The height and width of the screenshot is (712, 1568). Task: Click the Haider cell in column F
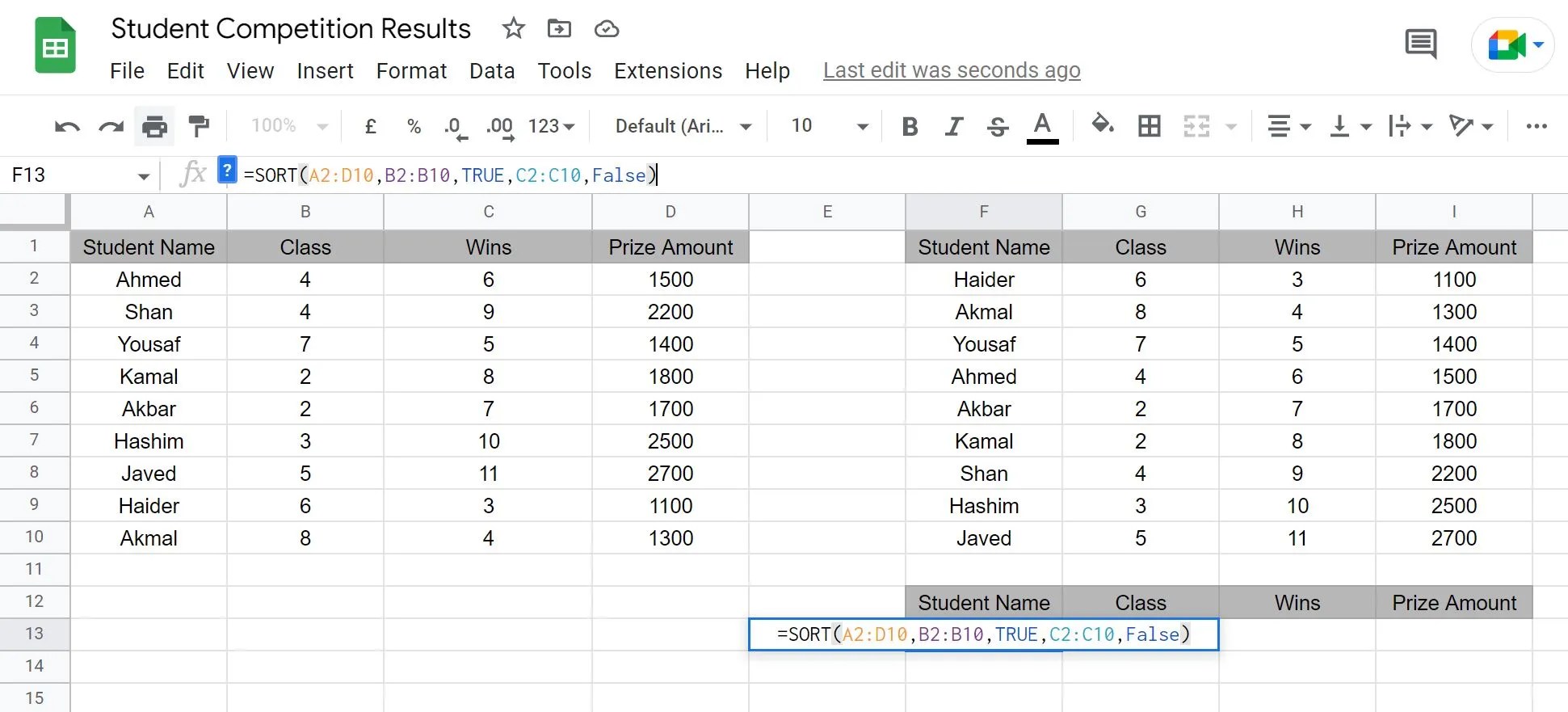coord(984,280)
